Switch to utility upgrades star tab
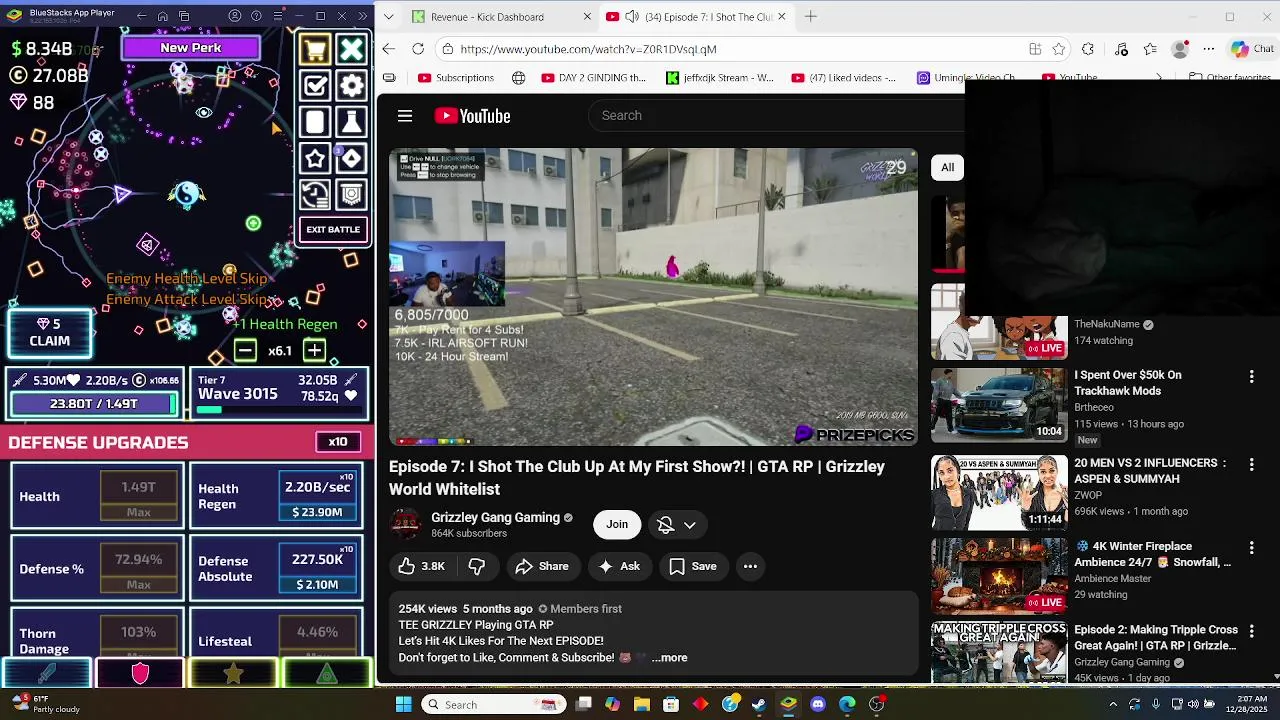Screen dimensions: 1280x720 click(233, 674)
